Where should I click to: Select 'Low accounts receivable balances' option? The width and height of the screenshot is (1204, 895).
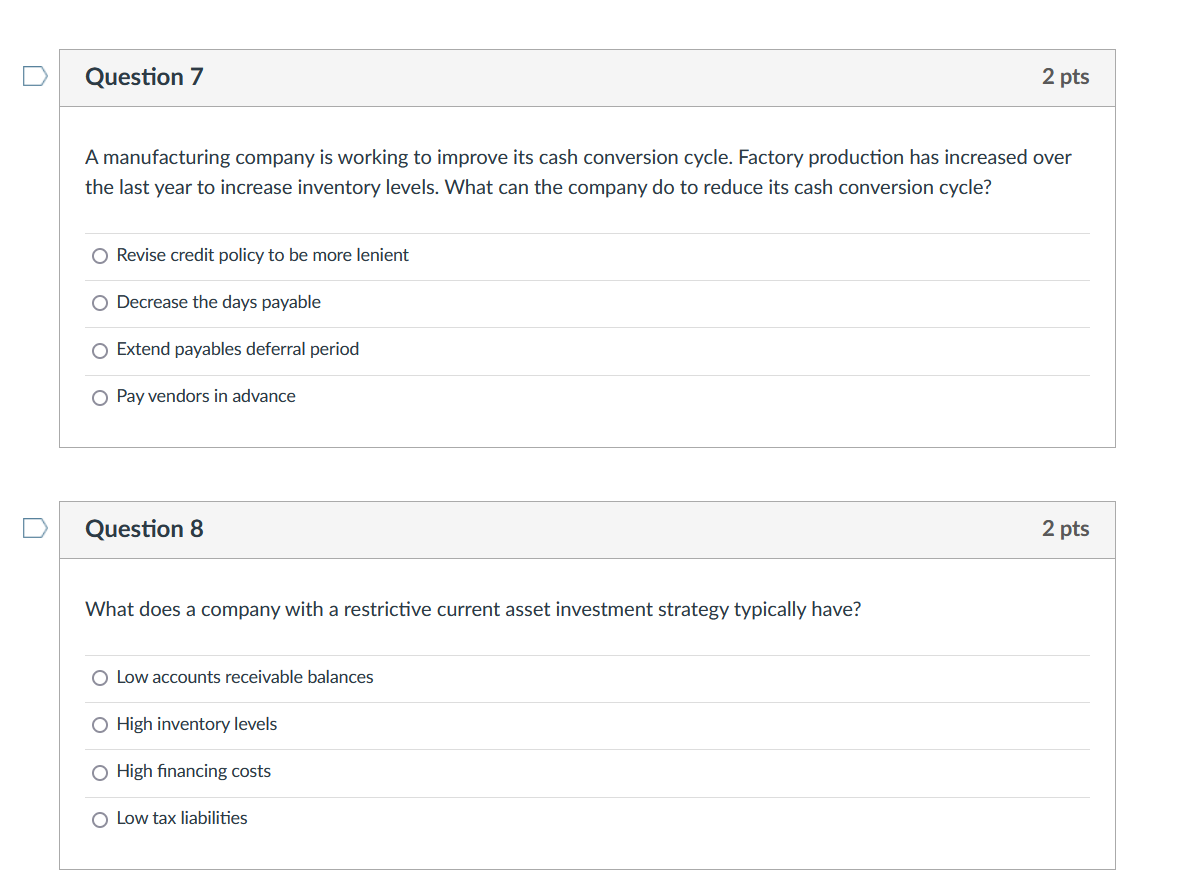coord(99,678)
